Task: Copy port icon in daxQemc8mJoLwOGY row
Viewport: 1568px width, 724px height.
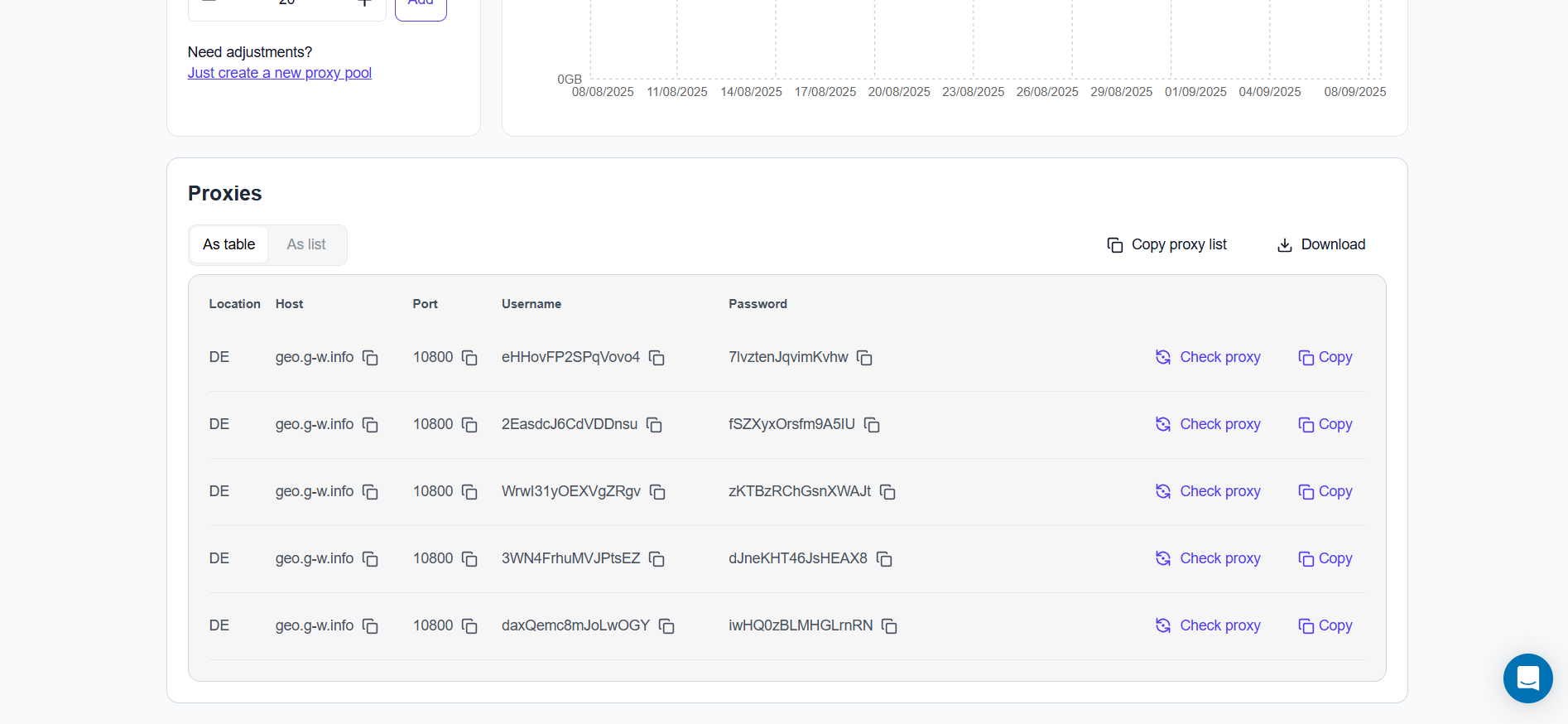Action: 469,626
